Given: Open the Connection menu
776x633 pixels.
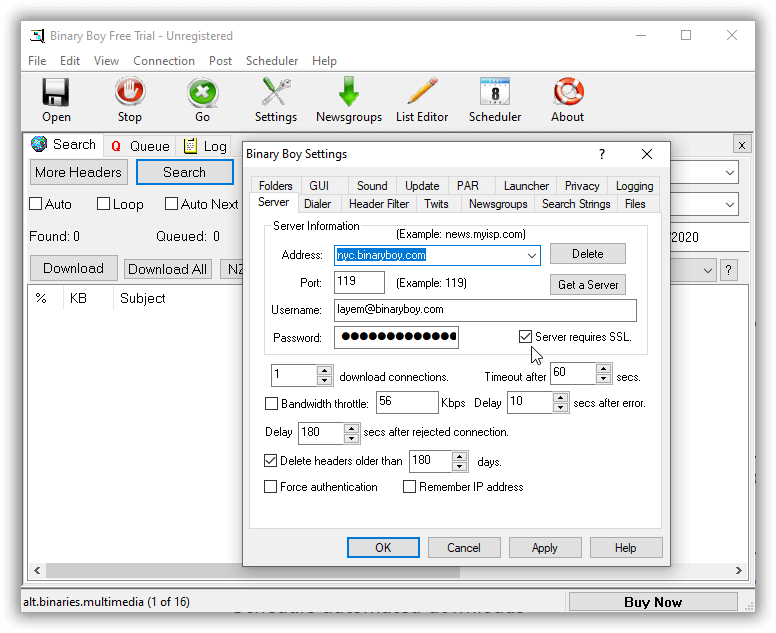Looking at the screenshot, I should coord(164,61).
